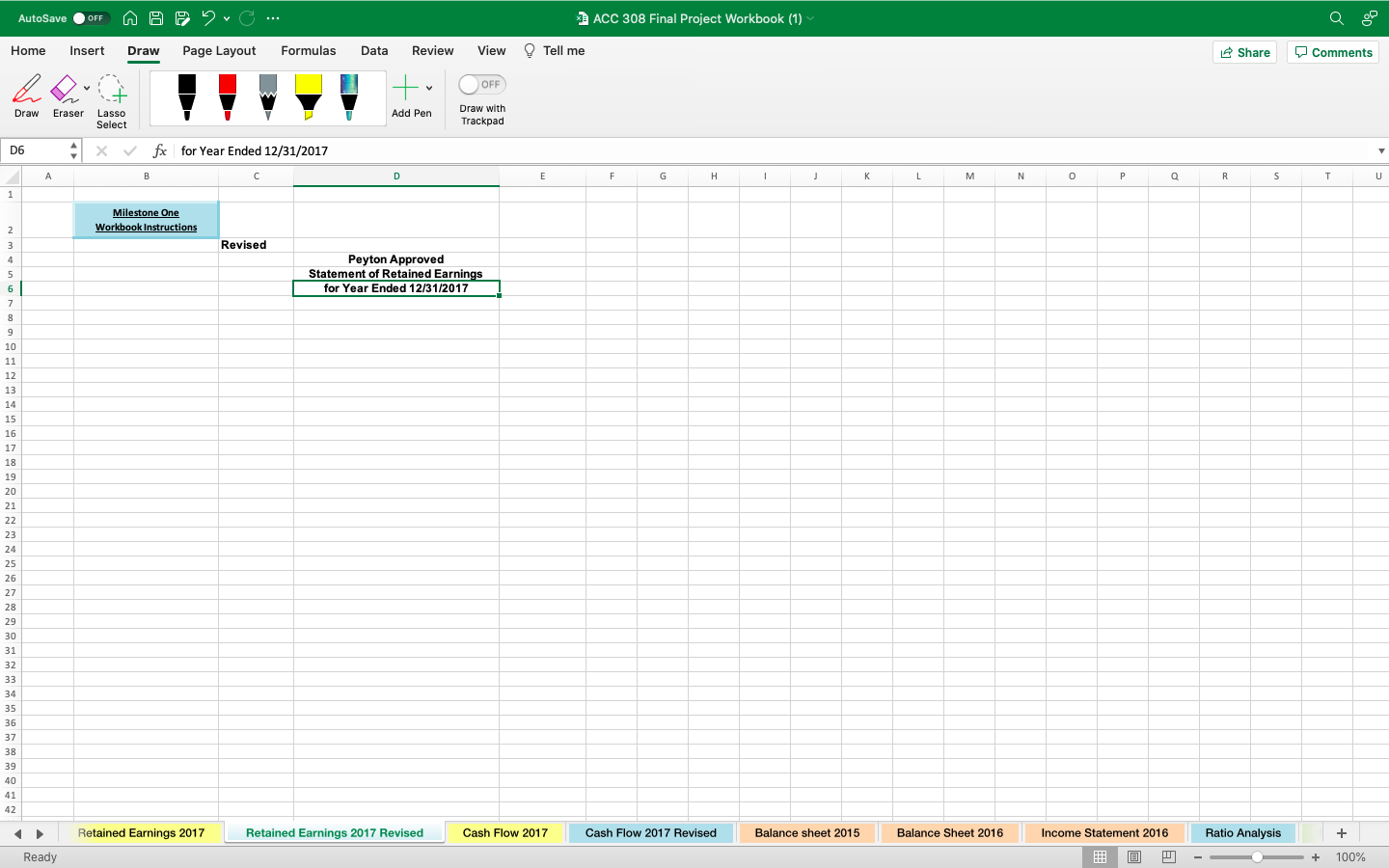Image resolution: width=1389 pixels, height=868 pixels.
Task: Expand the Eraser options dropdown
Action: 86,85
